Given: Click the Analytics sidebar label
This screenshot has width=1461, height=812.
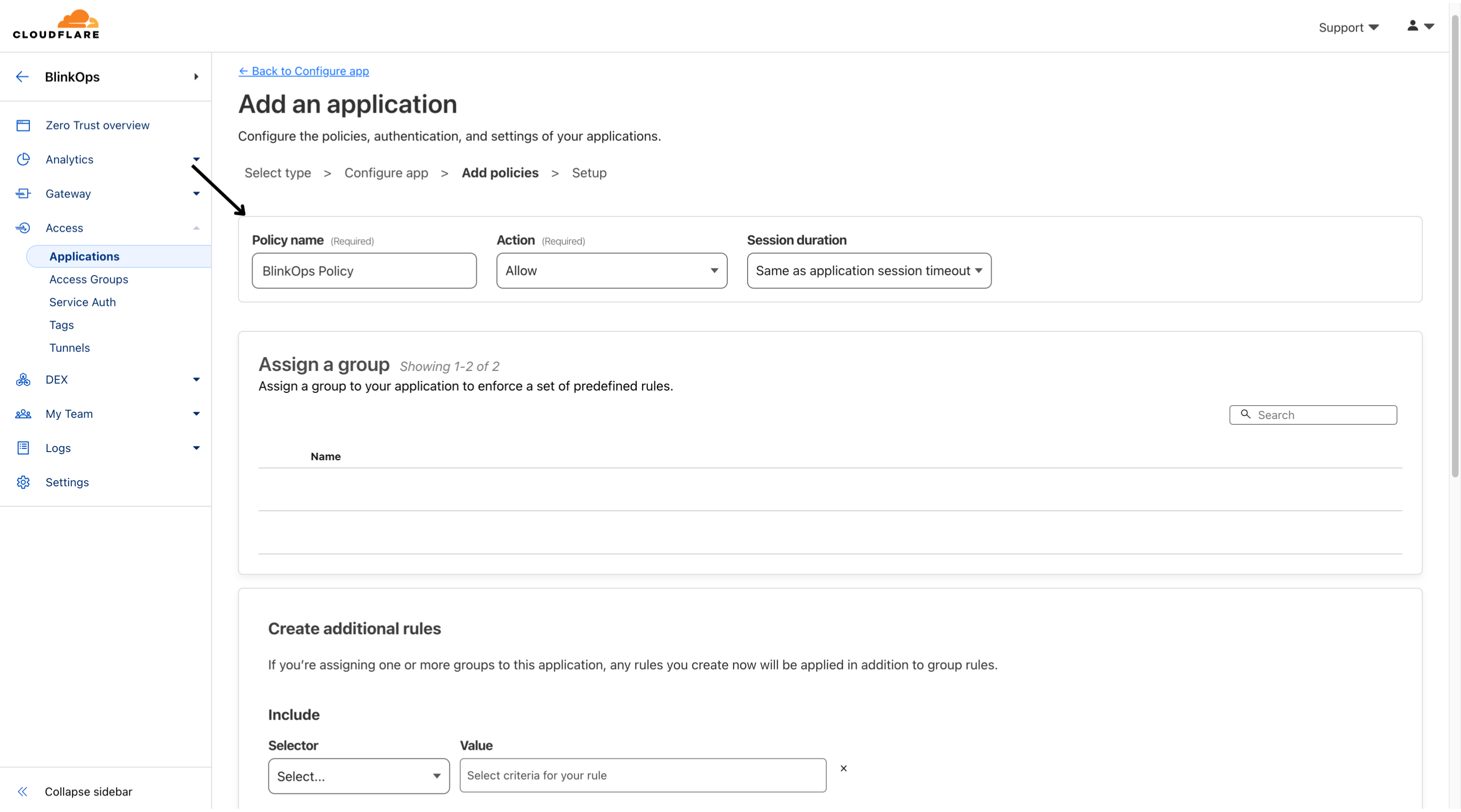Looking at the screenshot, I should pos(69,159).
